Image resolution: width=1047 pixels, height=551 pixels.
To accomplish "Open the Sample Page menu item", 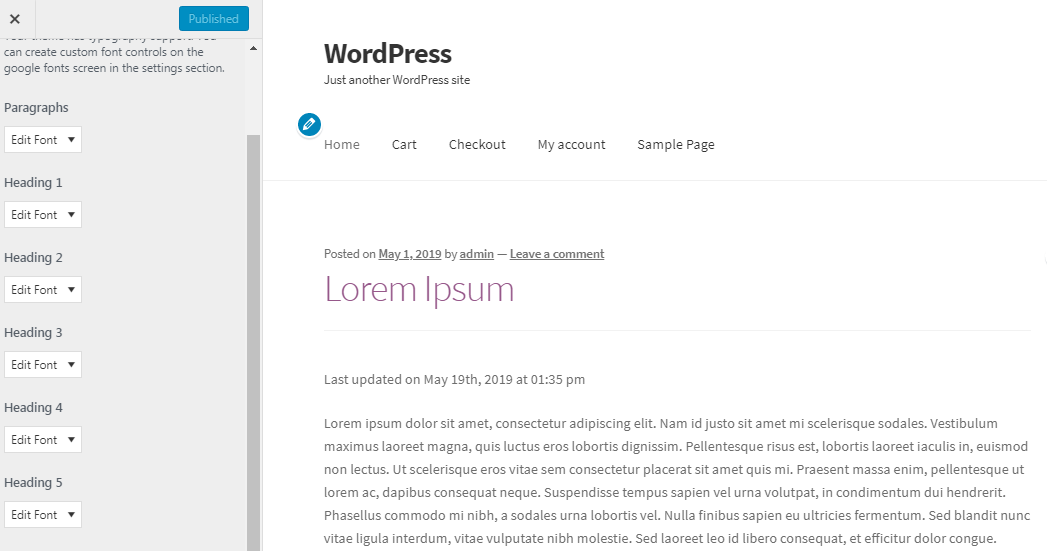I will (x=676, y=144).
